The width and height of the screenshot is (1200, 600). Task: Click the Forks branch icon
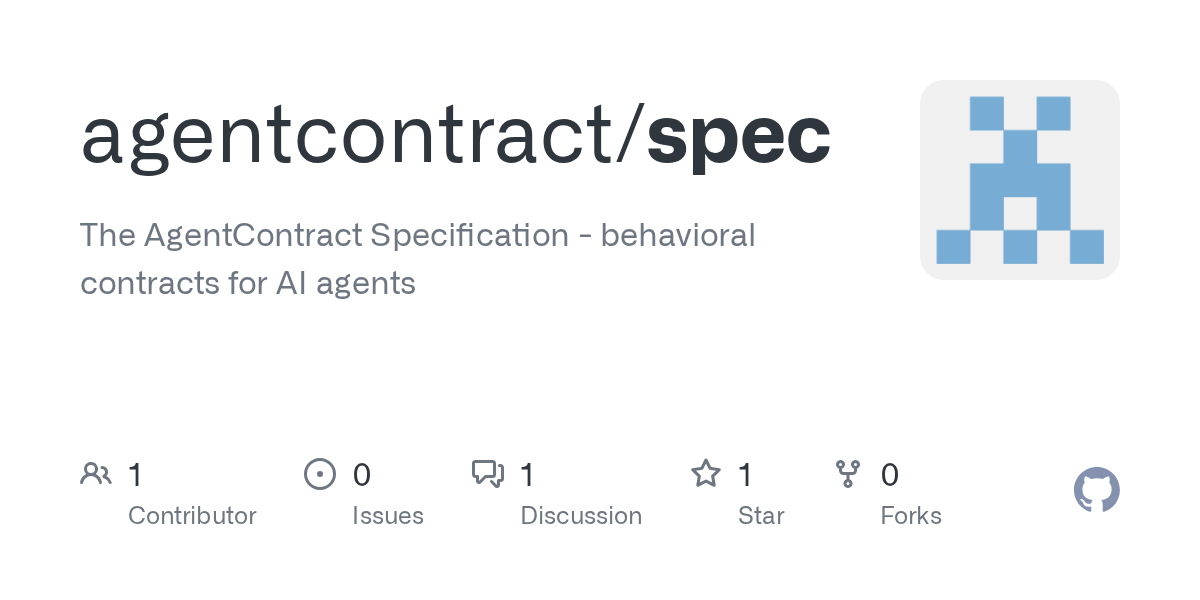(x=847, y=474)
